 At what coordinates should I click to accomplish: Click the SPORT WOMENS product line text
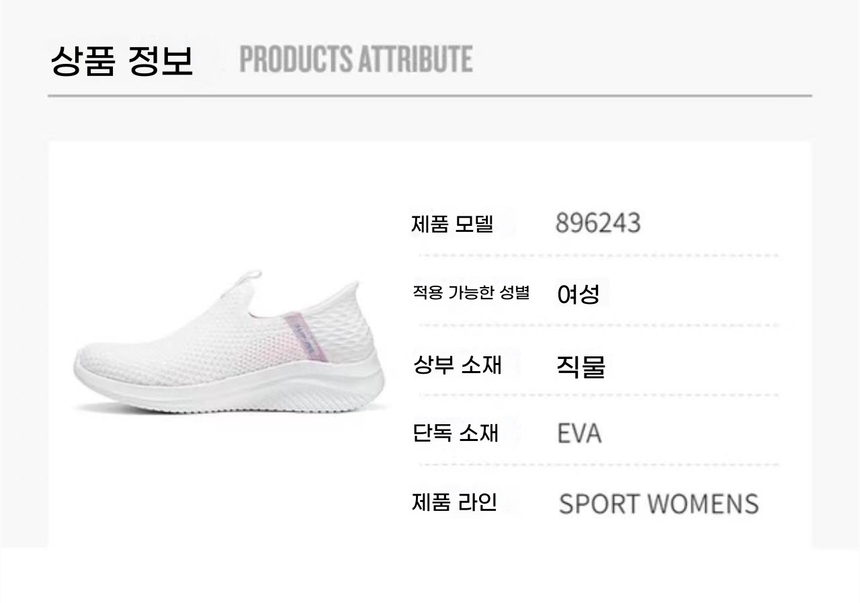pyautogui.click(x=658, y=503)
